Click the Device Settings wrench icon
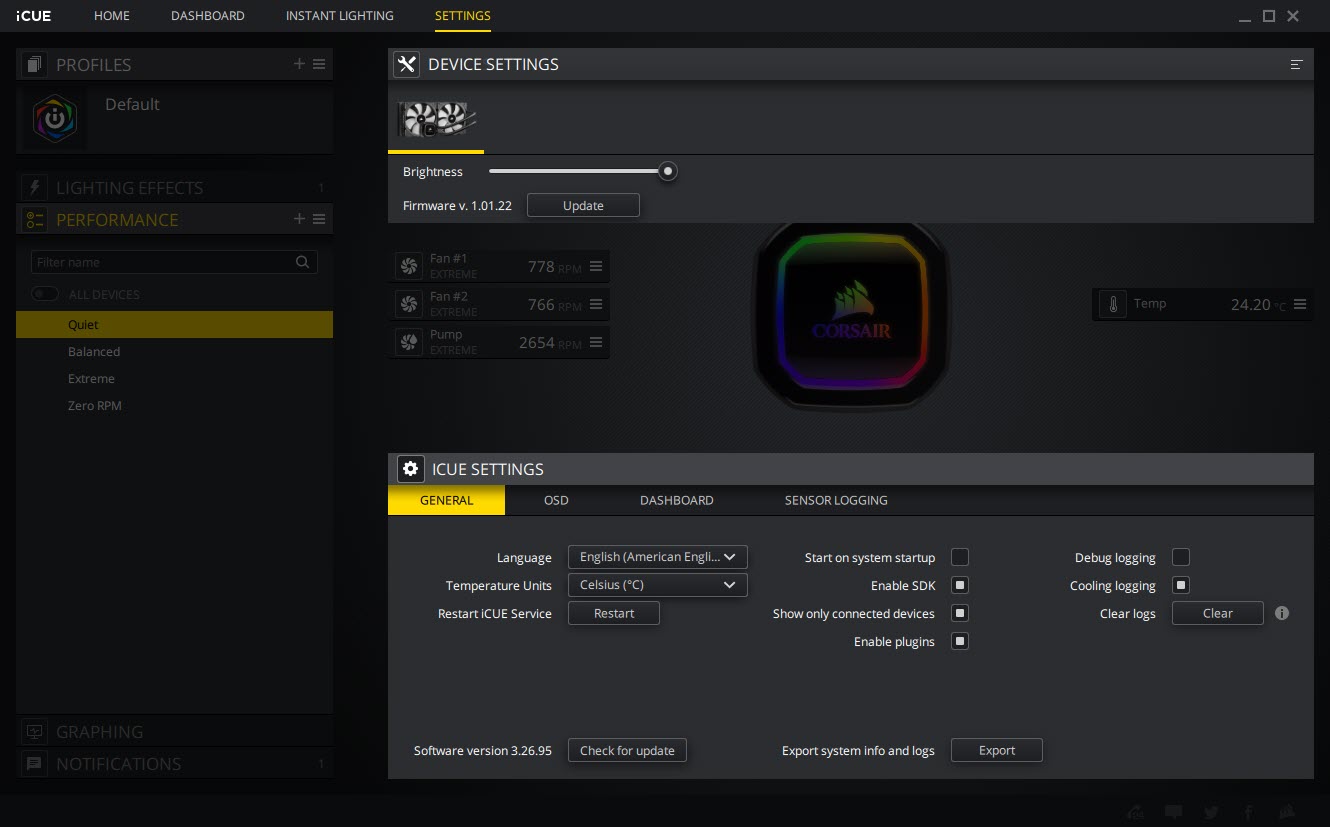 click(x=406, y=64)
